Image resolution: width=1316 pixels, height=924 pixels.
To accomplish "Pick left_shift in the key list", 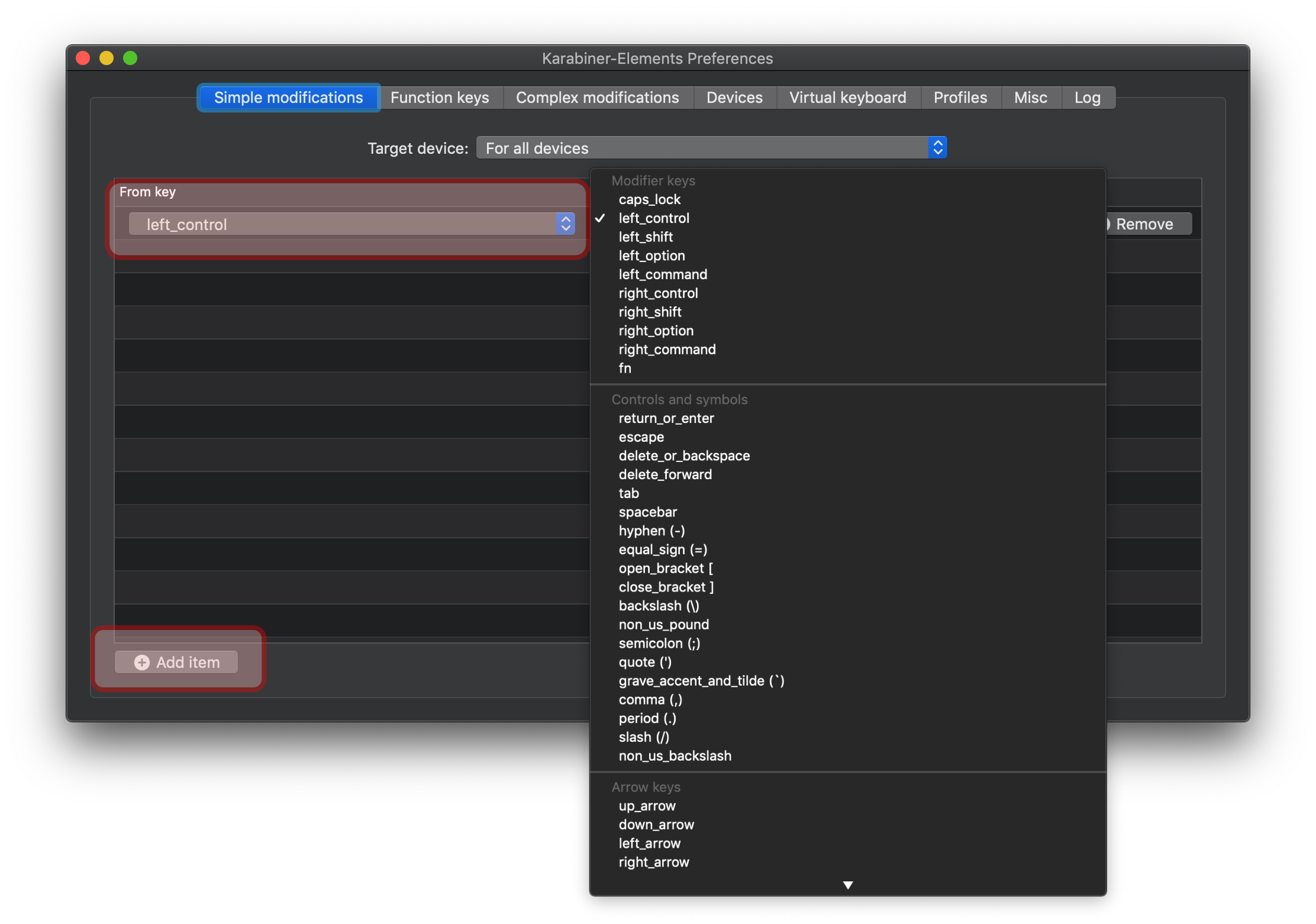I will 847,237.
